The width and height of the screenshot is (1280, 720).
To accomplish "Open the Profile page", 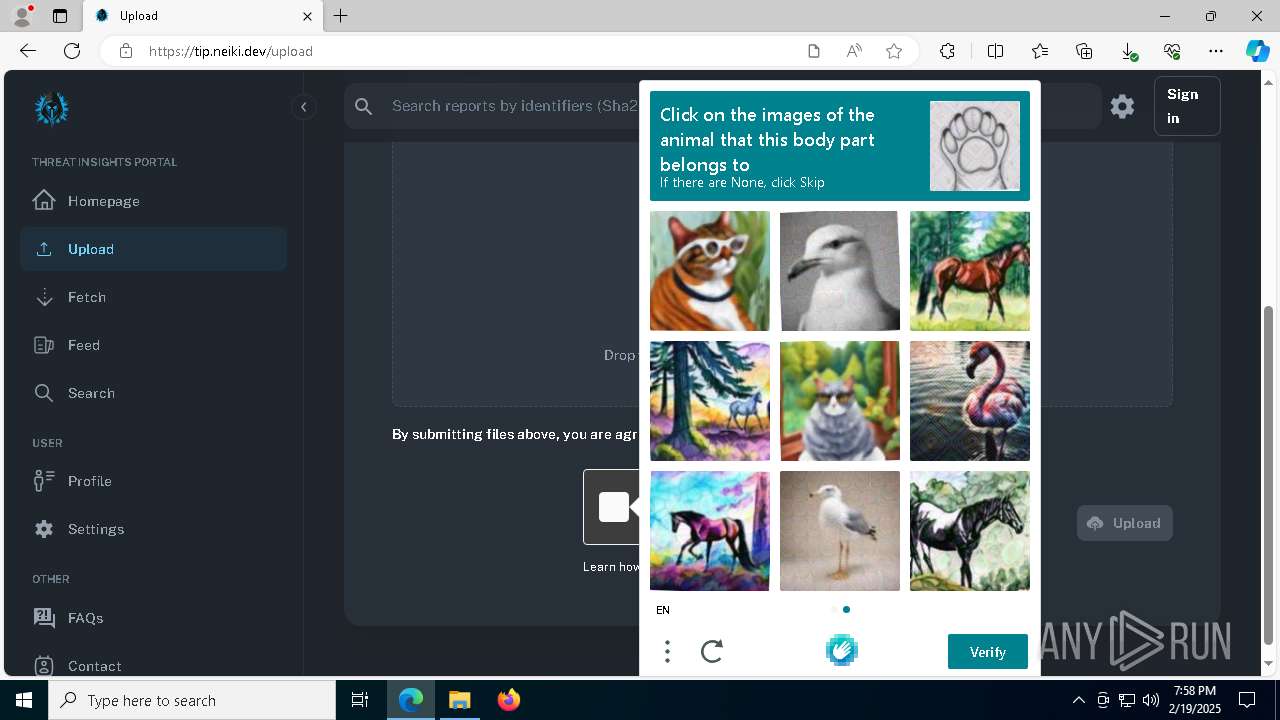I will (153, 481).
